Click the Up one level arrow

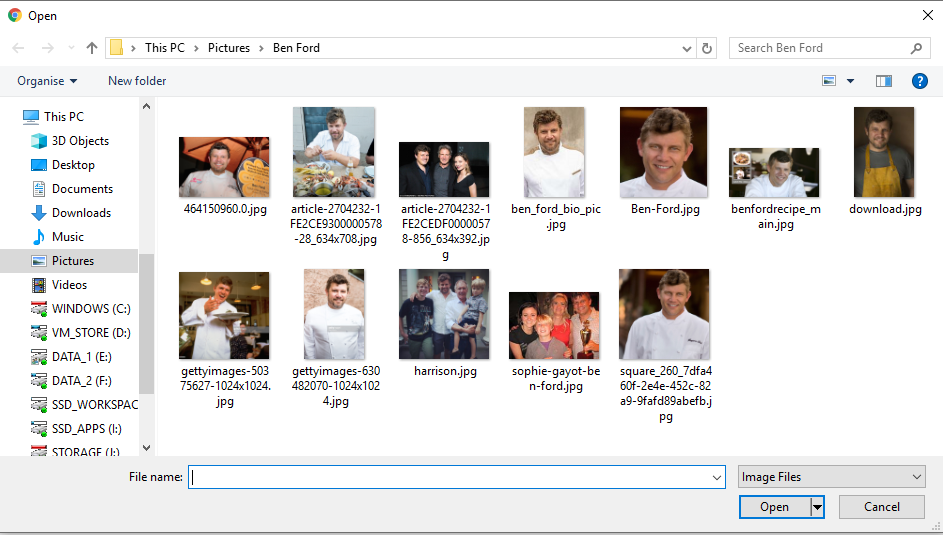(92, 48)
